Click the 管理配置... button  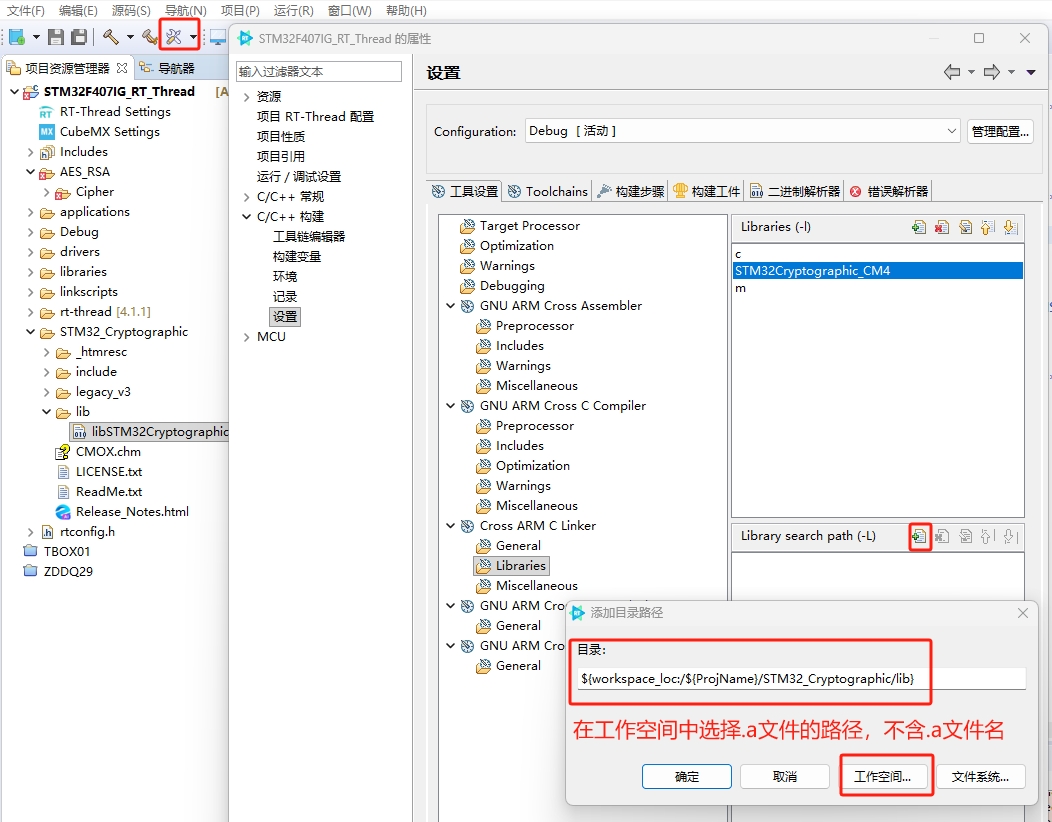[x=1000, y=131]
